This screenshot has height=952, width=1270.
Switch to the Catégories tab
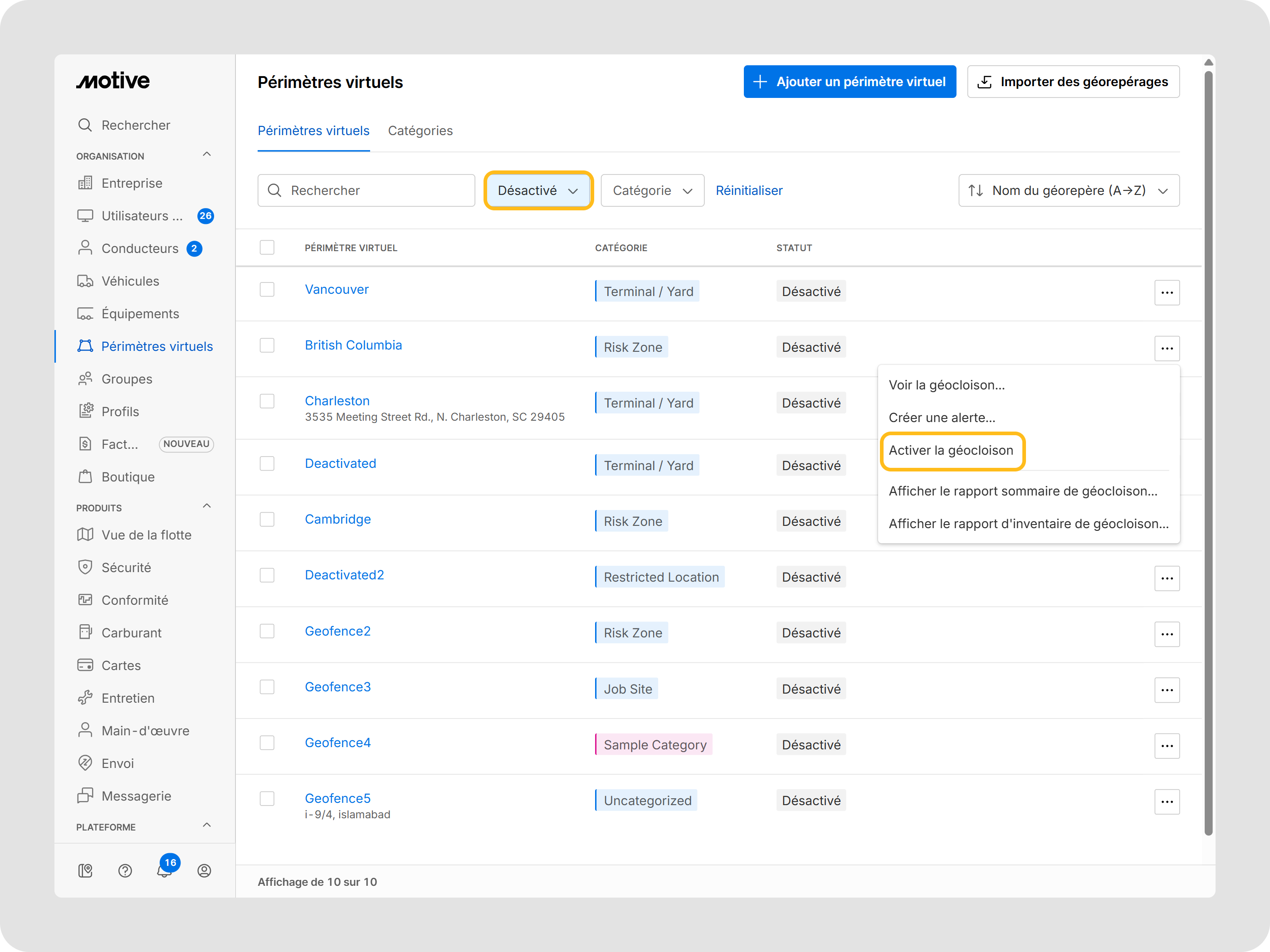point(420,131)
